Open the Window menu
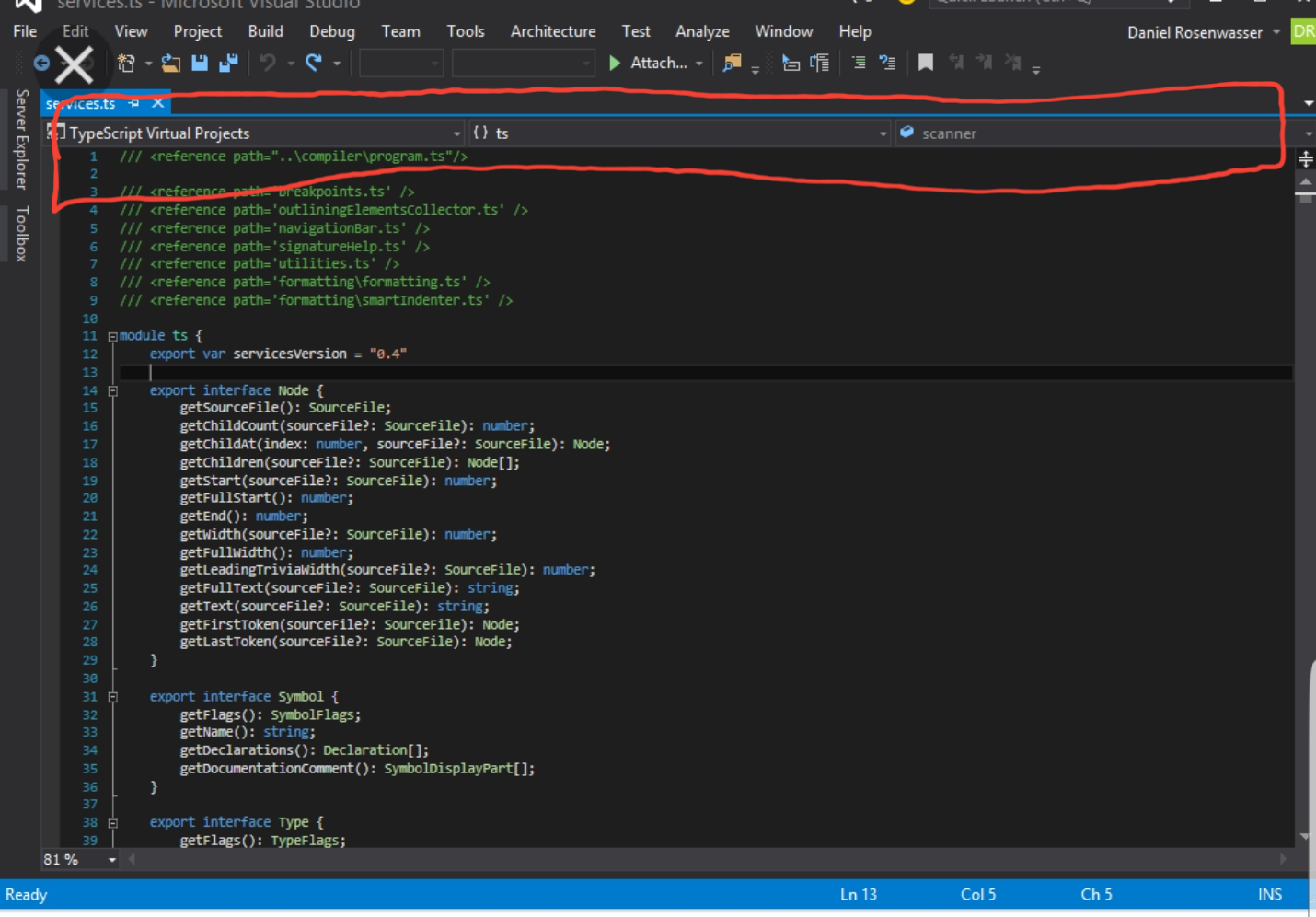The width and height of the screenshot is (1316, 917). [x=784, y=31]
